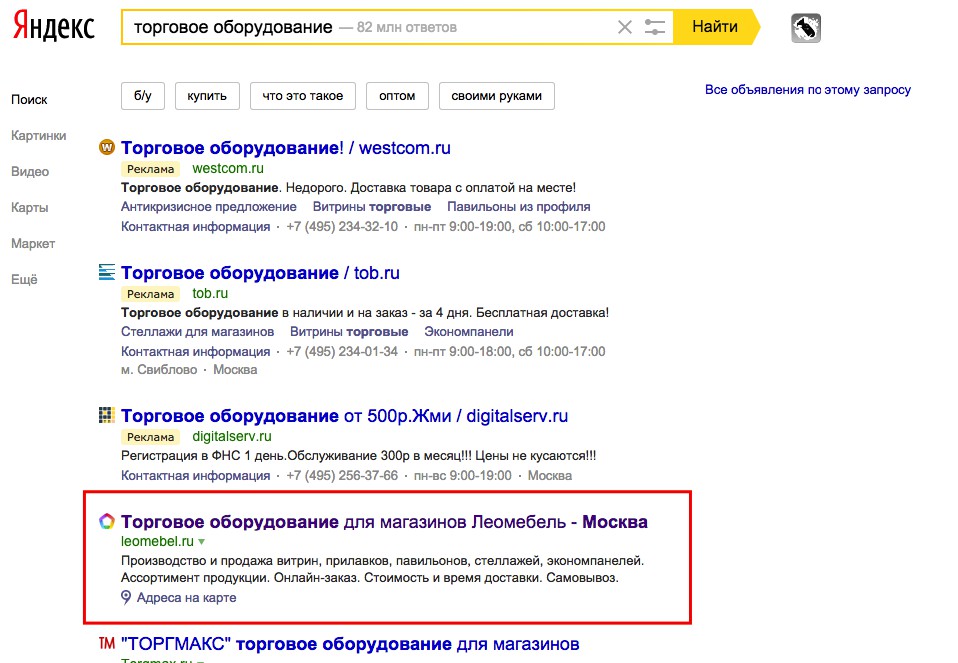Switch to Поиск section
Screen dimensions: 958x663
pos(29,100)
